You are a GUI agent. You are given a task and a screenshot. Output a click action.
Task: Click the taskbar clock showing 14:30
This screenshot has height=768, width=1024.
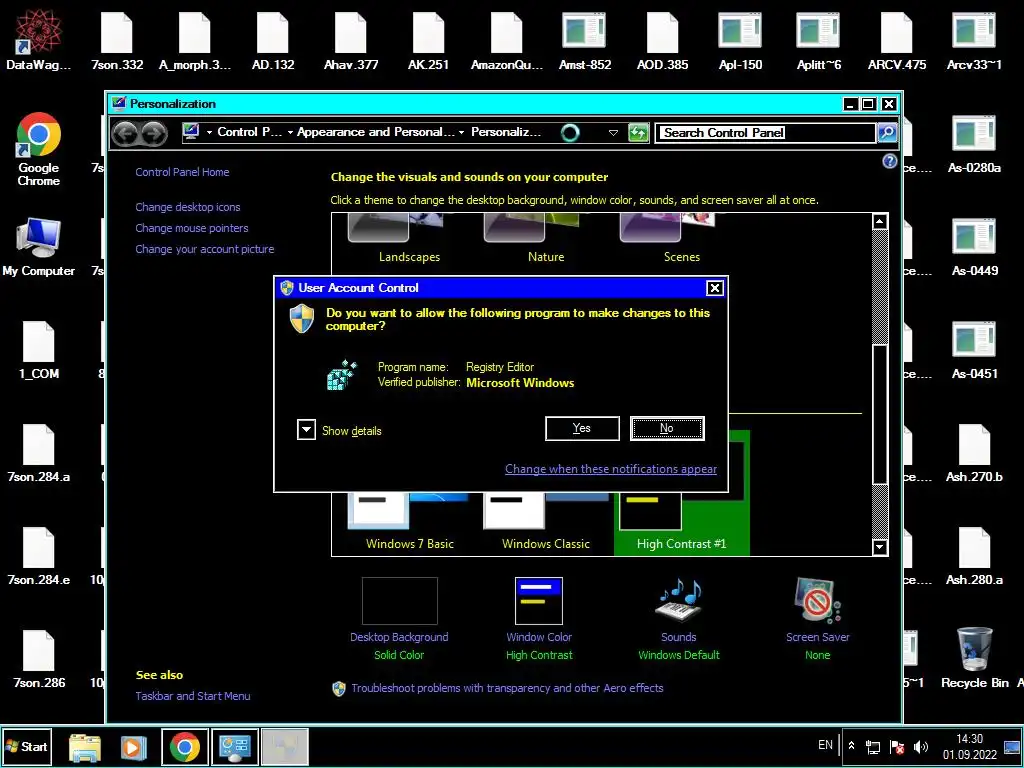pos(969,747)
